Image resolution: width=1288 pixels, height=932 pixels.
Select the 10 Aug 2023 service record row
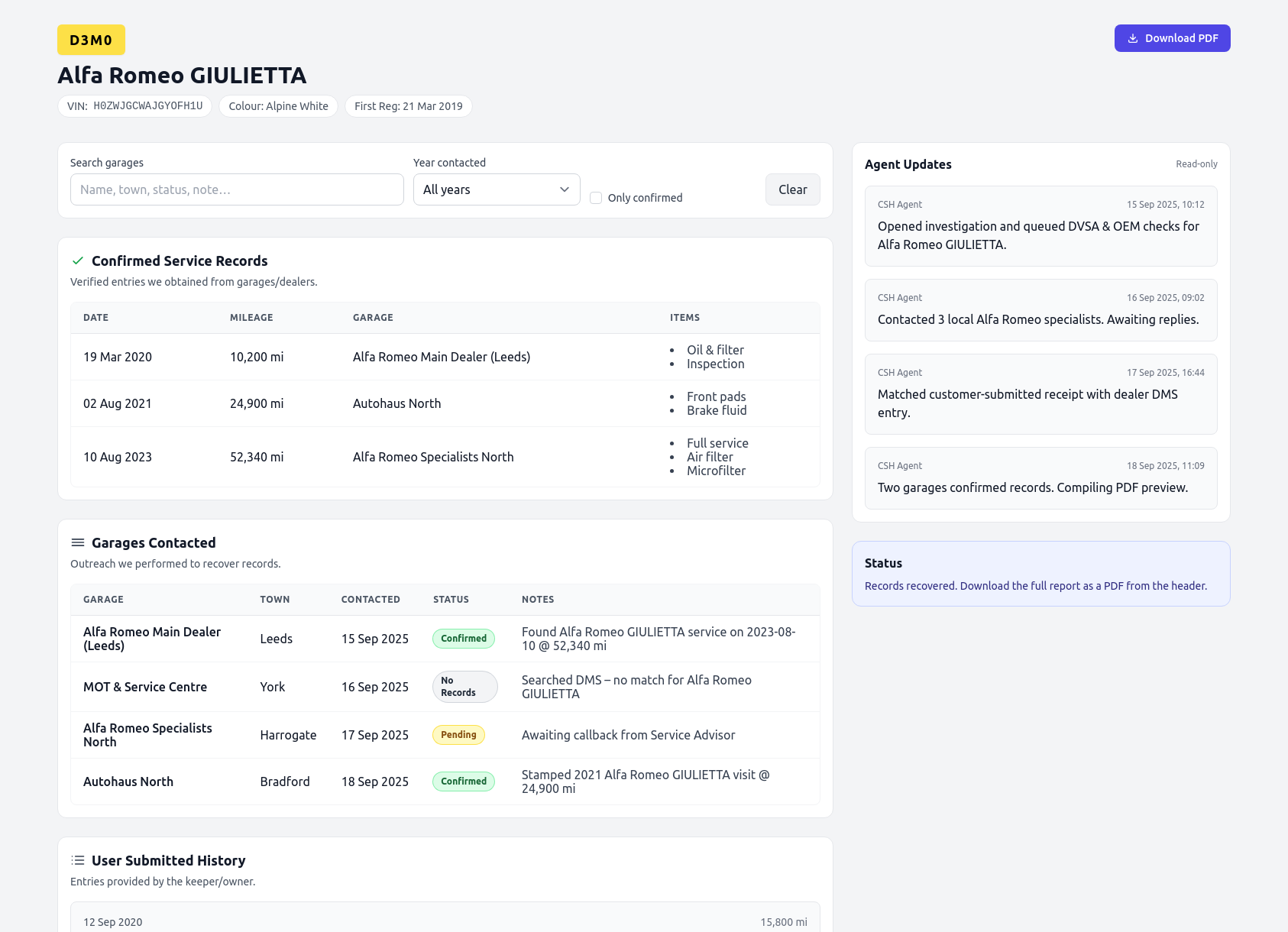tap(445, 457)
